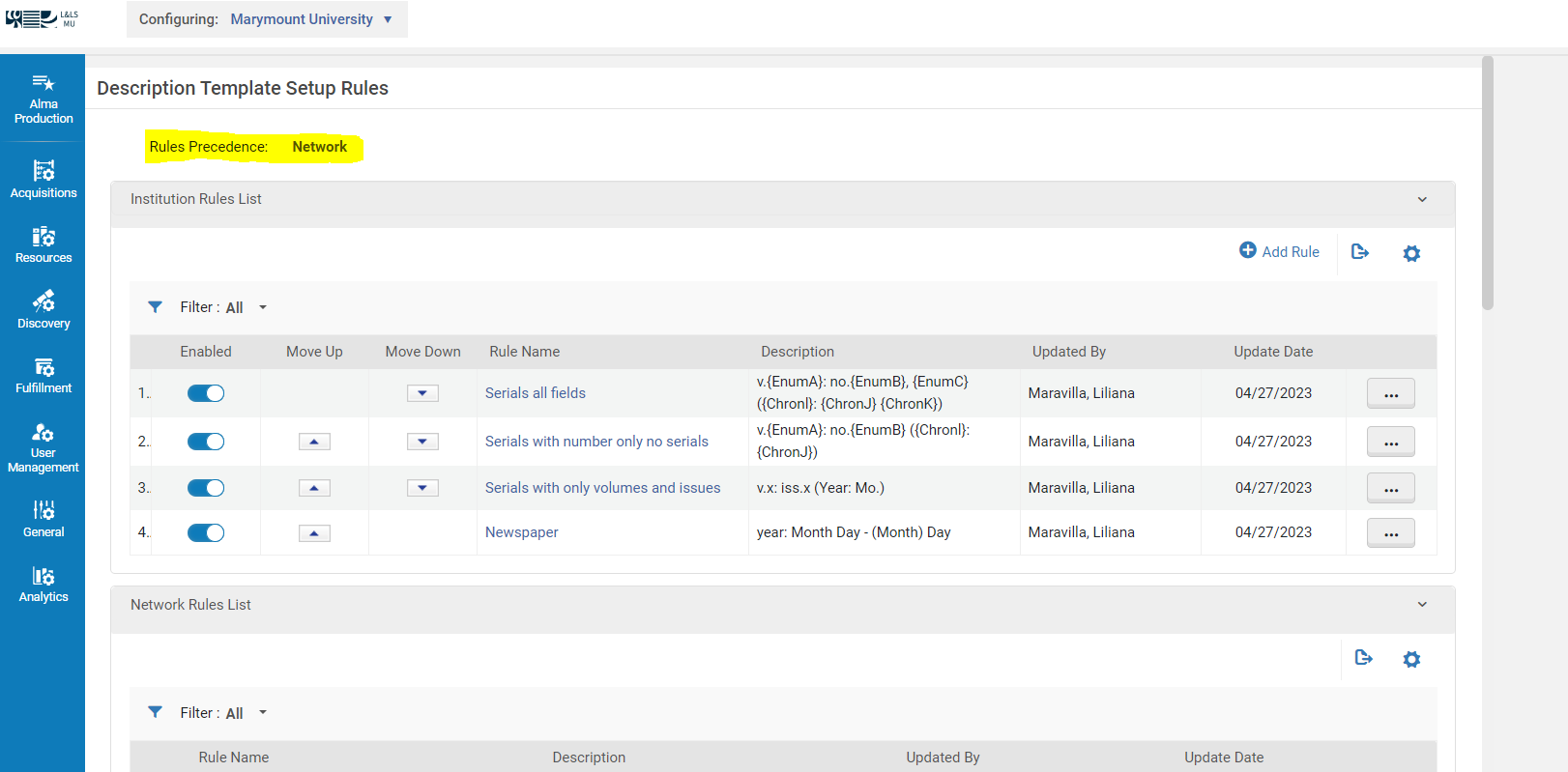The width and height of the screenshot is (1568, 772).
Task: Open the Discovery configuration menu
Action: coord(43,309)
